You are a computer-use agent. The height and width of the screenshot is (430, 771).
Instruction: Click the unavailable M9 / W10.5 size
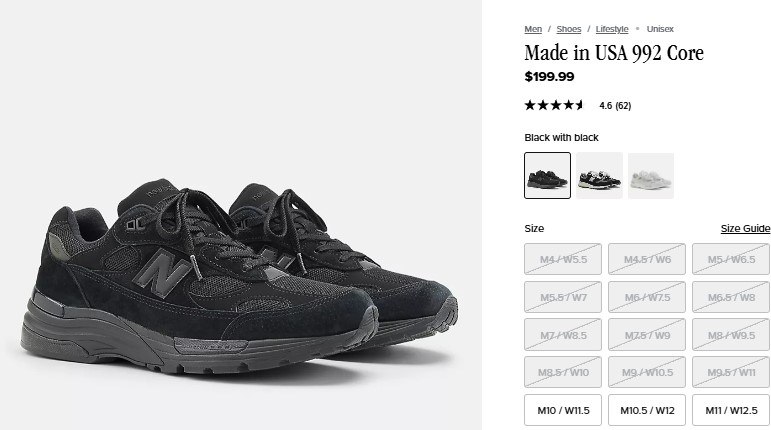[x=647, y=372]
